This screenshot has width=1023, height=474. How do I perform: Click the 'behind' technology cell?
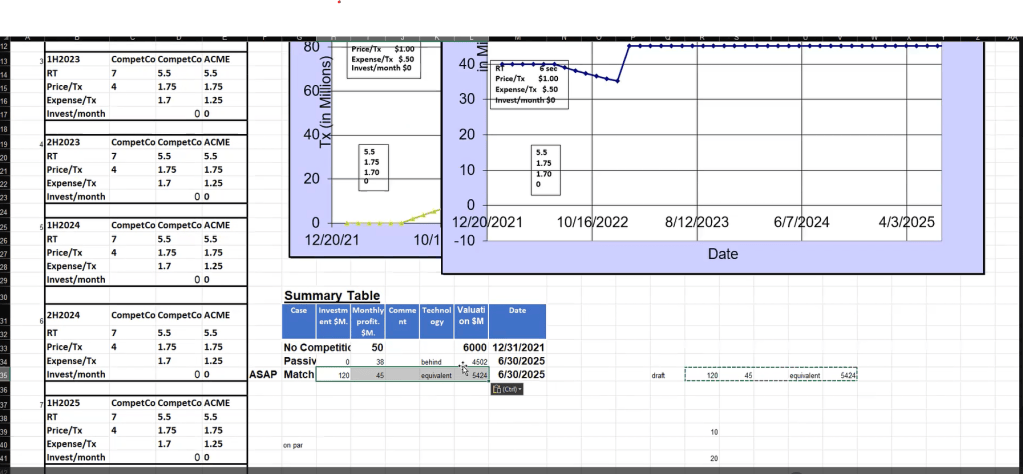pos(436,362)
